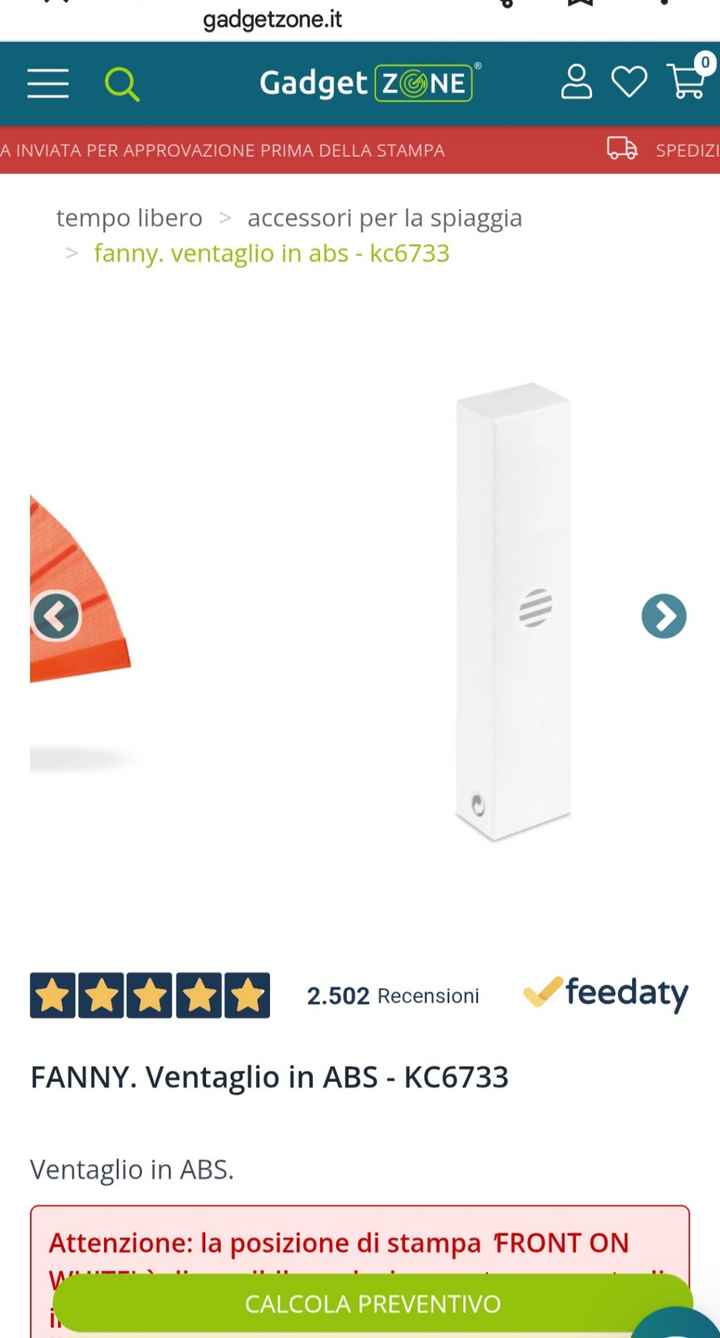
Task: Click the CALCOLA PREVENTIVO button
Action: pyautogui.click(x=372, y=1303)
